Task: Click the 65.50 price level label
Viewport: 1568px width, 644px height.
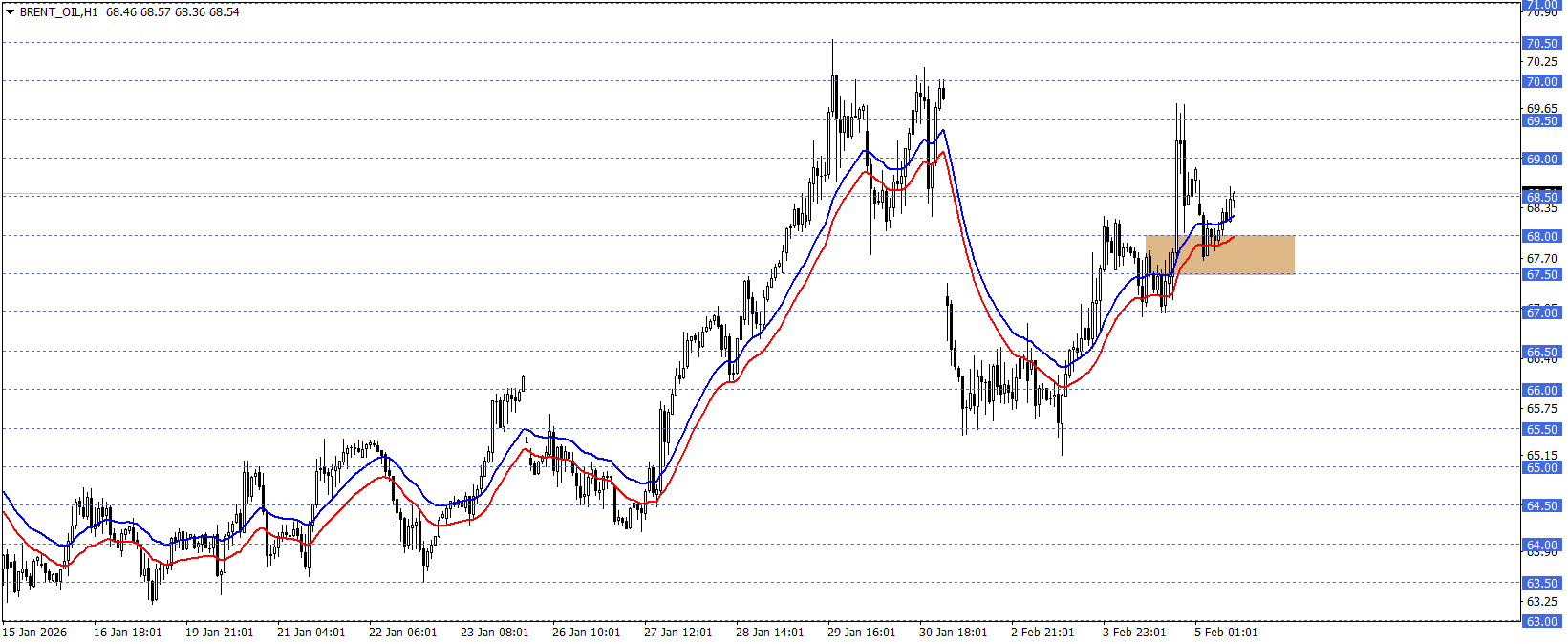Action: click(x=1541, y=429)
